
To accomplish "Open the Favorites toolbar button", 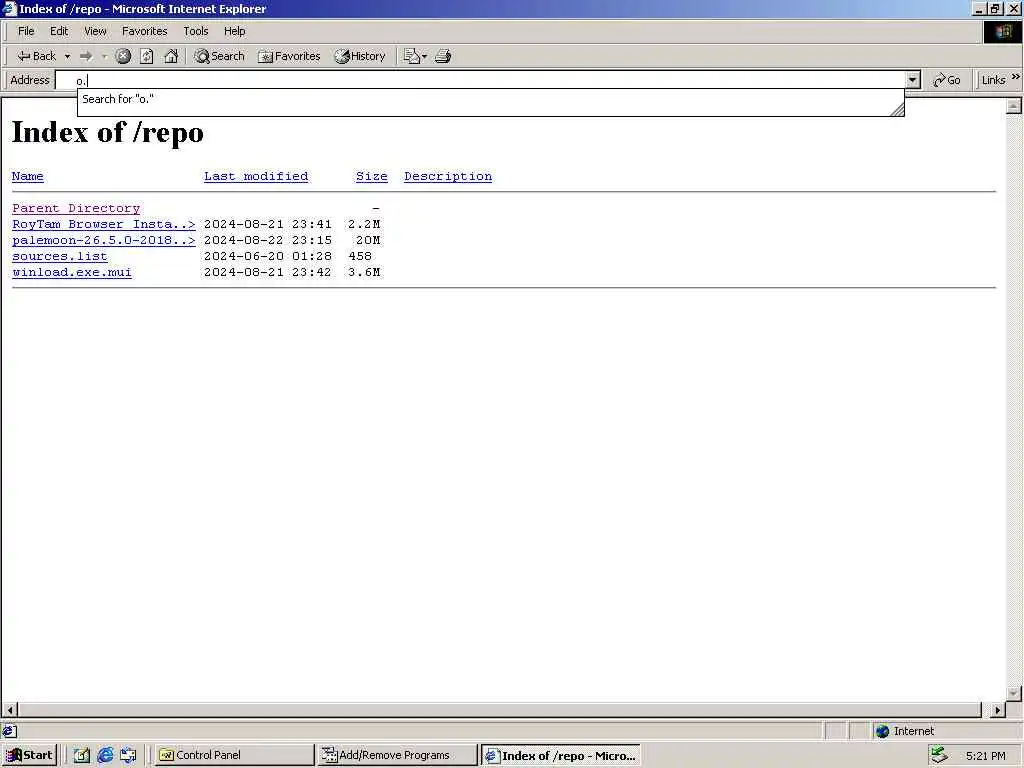I will click(x=289, y=56).
